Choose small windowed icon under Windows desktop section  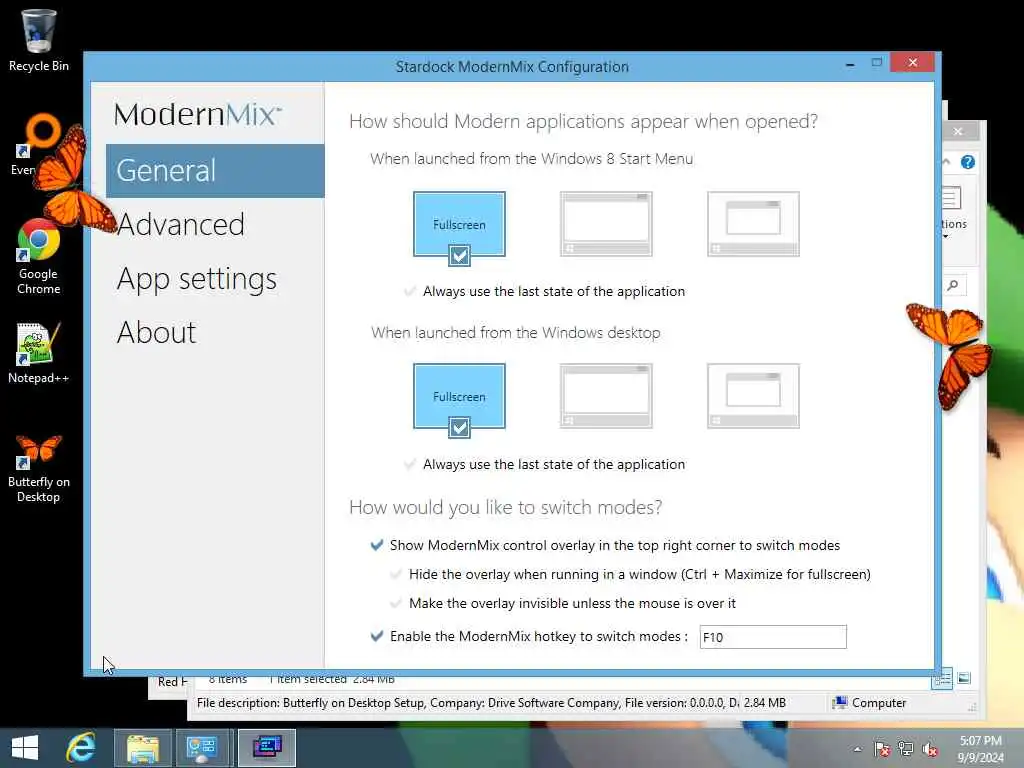pos(753,396)
